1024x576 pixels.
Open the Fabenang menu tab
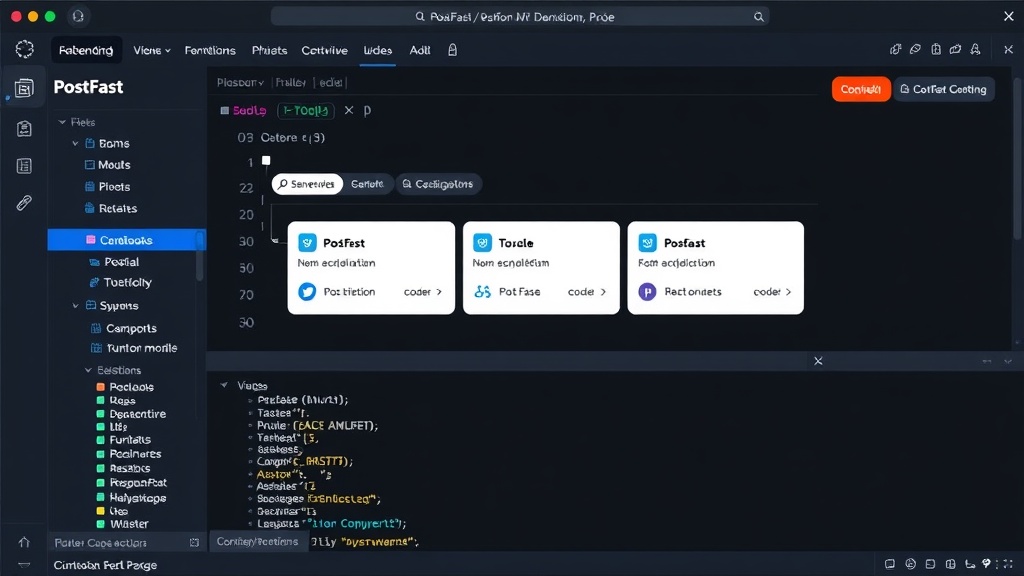(x=86, y=50)
